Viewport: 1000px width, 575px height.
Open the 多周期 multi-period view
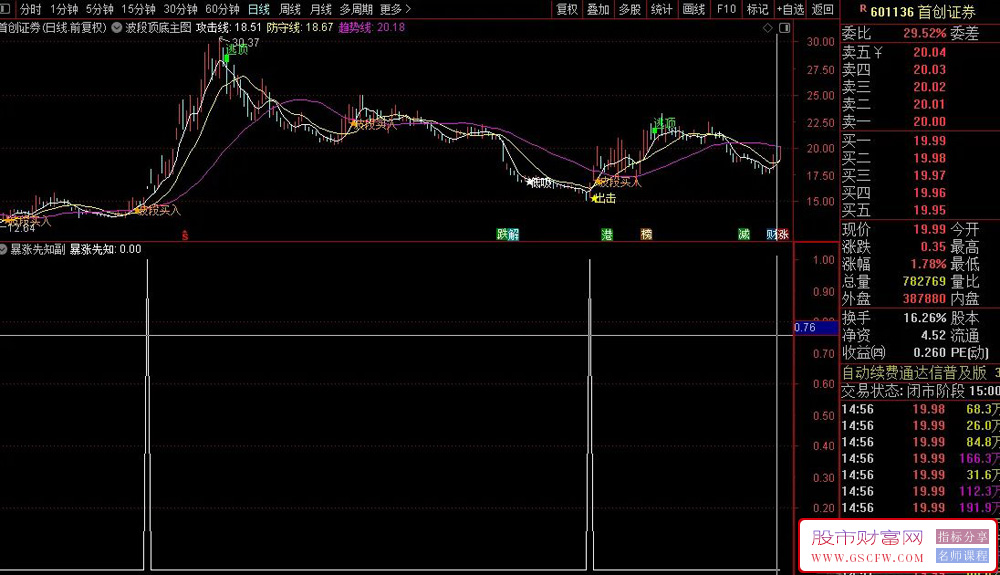tap(356, 10)
